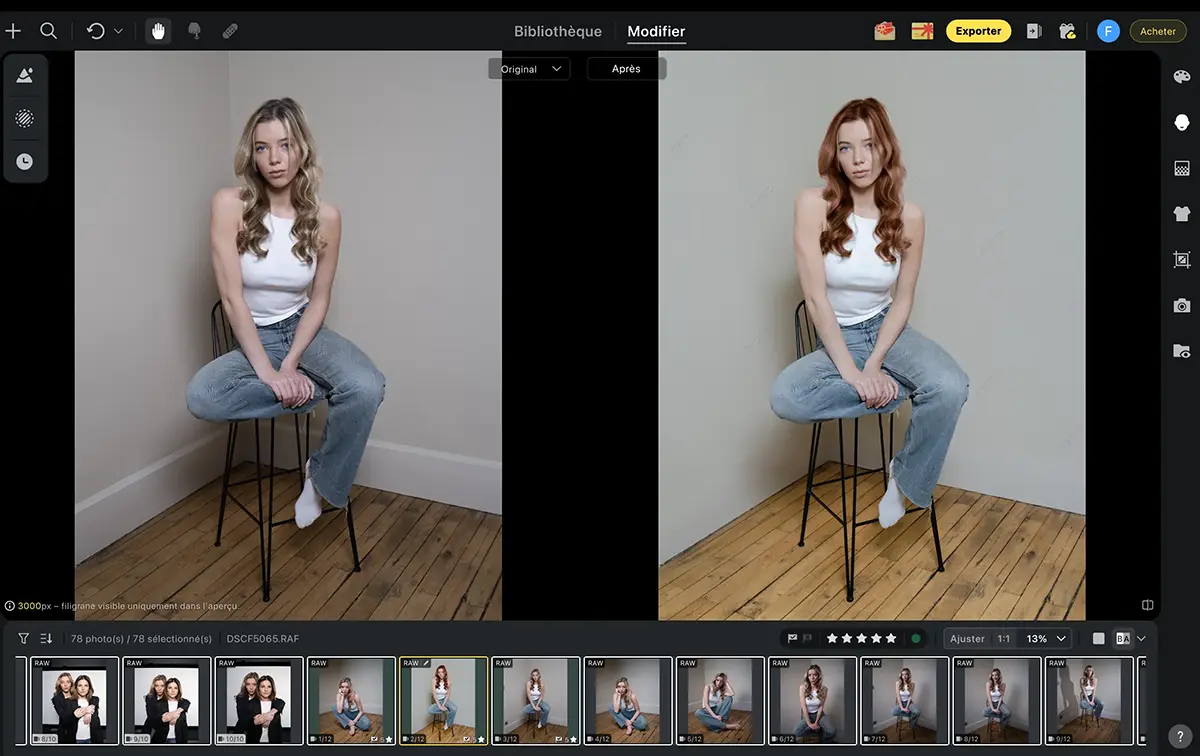Image resolution: width=1200 pixels, height=756 pixels.
Task: Open the face retouch panel icon
Action: (1182, 122)
